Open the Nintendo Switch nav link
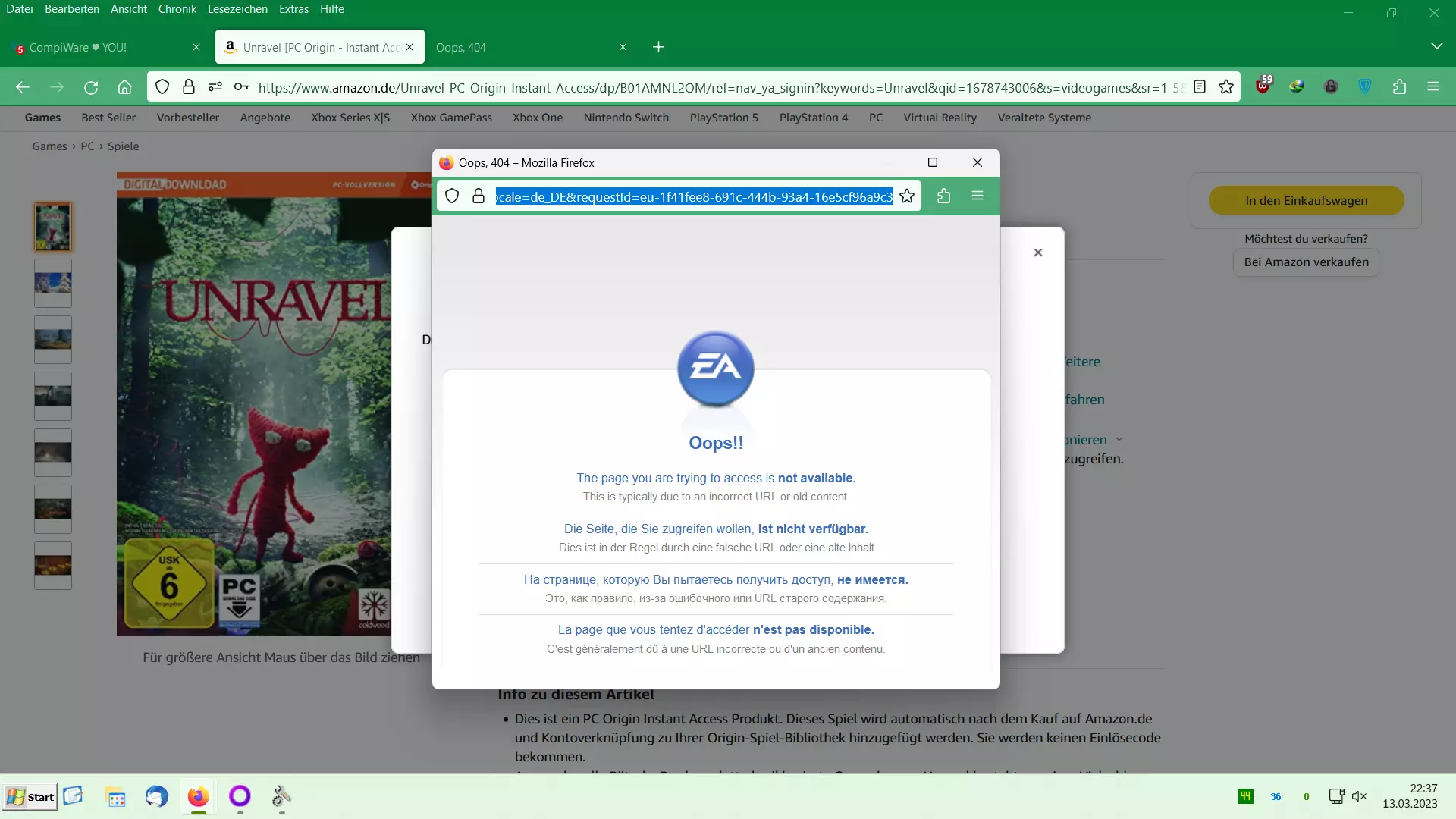Screen dimensions: 1456x819 [x=626, y=118]
